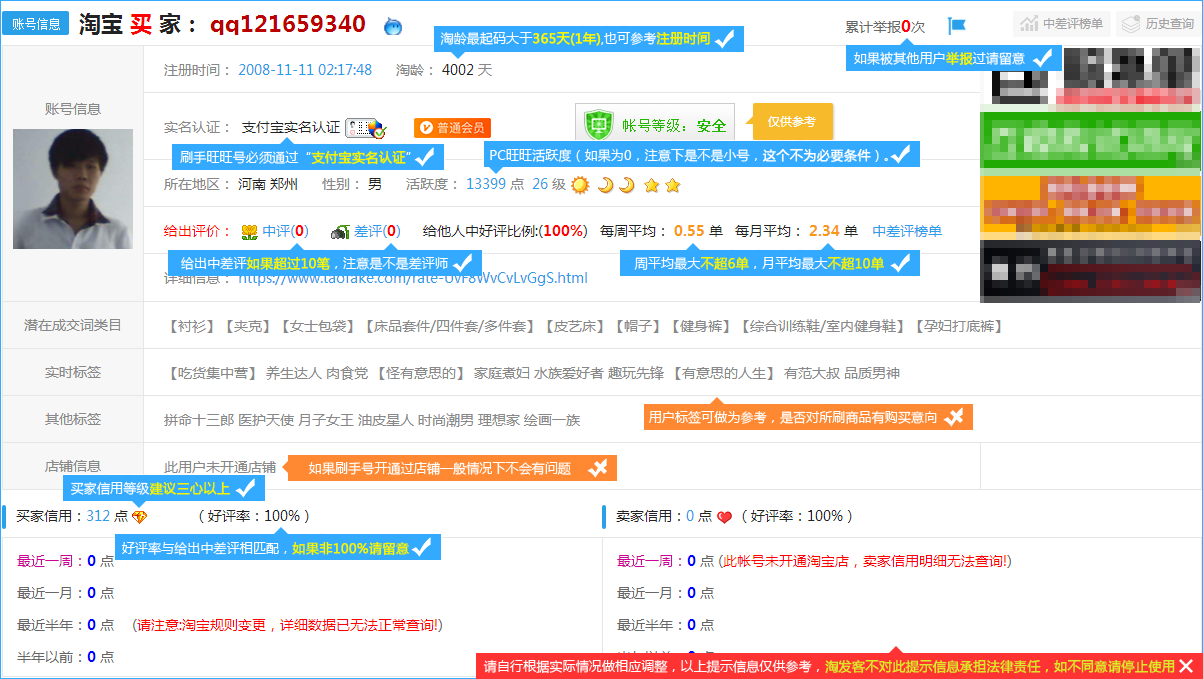The height and width of the screenshot is (679, 1203).
Task: Click the 时尚潮男 tag in 其他标签
Action: (x=446, y=420)
